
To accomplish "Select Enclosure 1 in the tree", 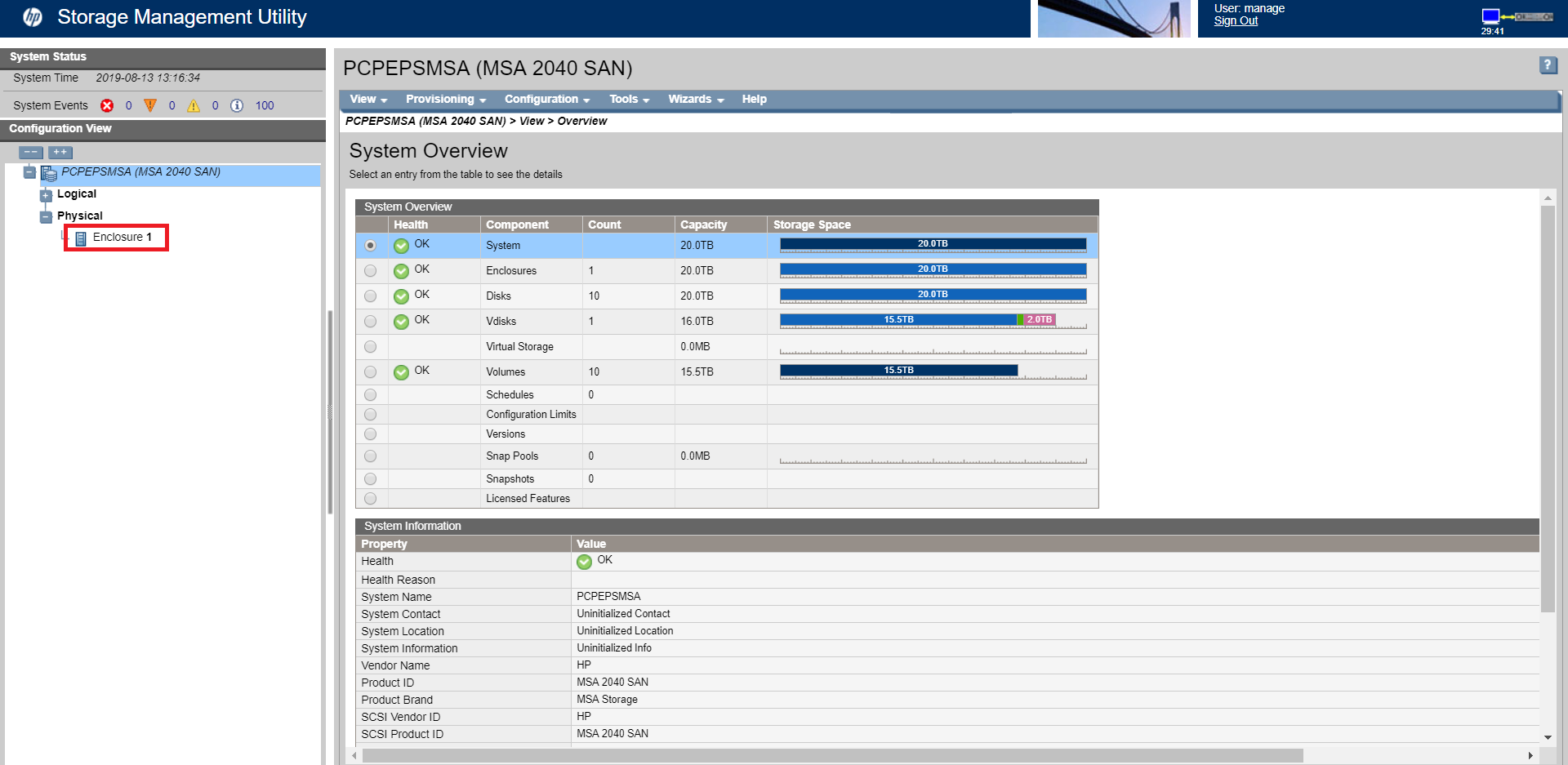I will (122, 237).
